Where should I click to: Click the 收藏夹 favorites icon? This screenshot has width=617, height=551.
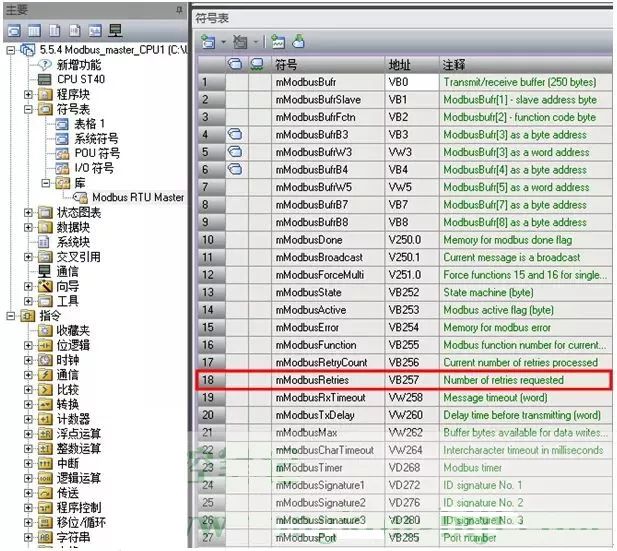[x=45, y=330]
